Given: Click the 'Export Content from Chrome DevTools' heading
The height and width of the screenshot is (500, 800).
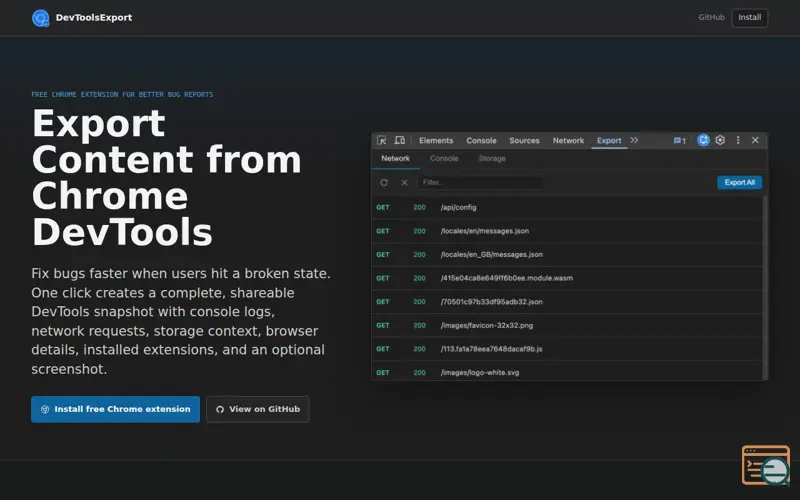Looking at the screenshot, I should point(166,178).
